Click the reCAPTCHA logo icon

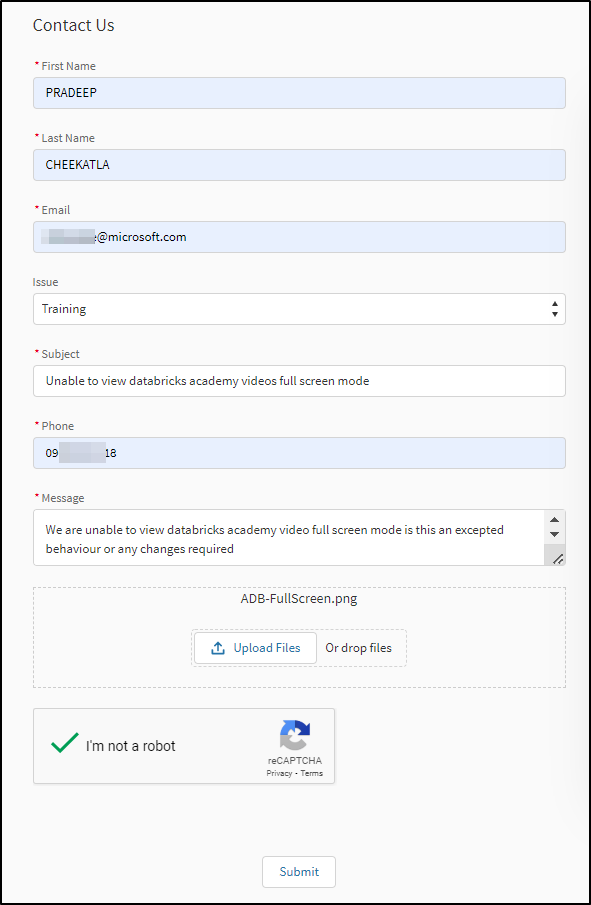pos(294,738)
